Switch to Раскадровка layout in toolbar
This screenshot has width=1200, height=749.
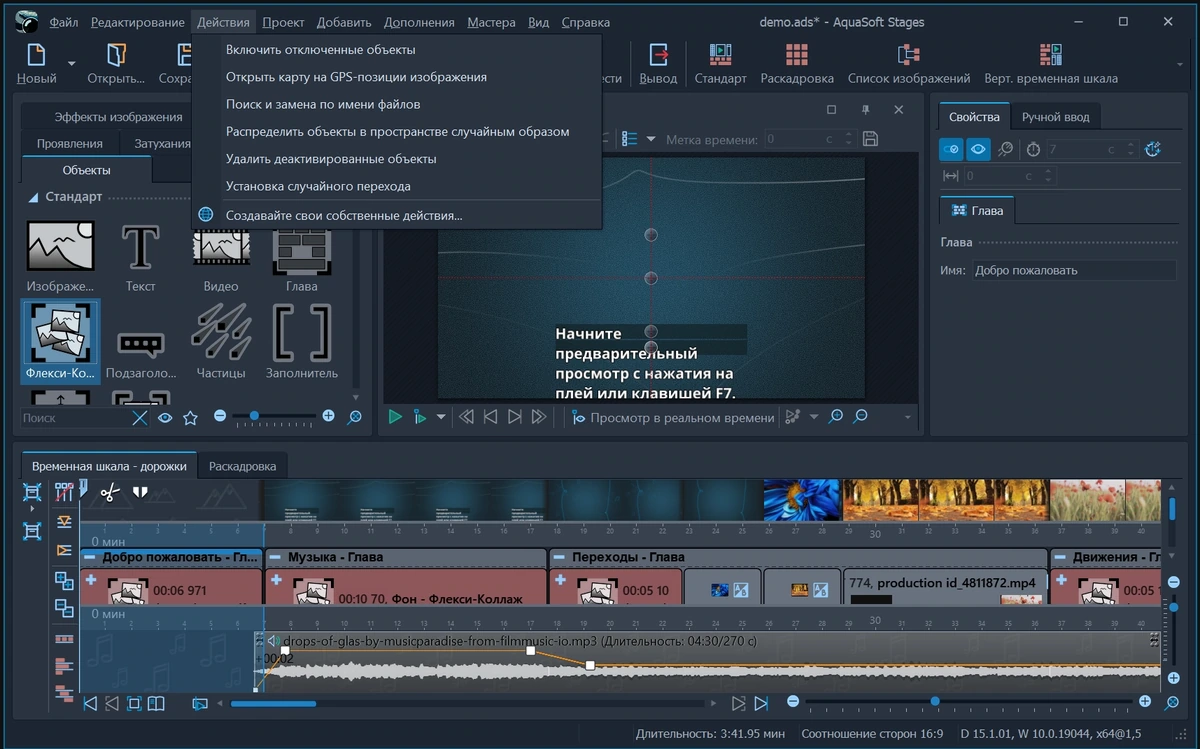tap(797, 64)
